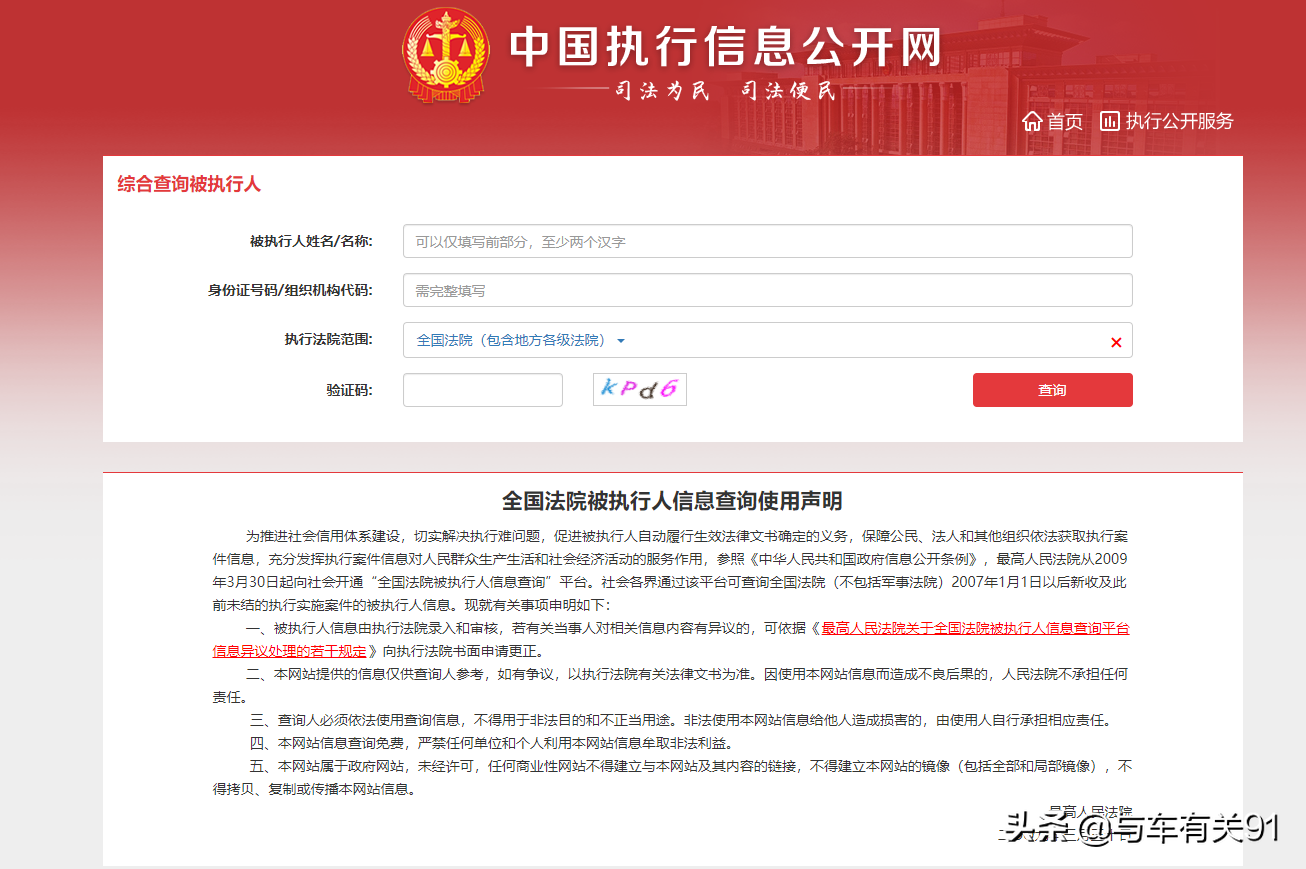
Task: Click the national emblem logo
Action: pos(446,55)
